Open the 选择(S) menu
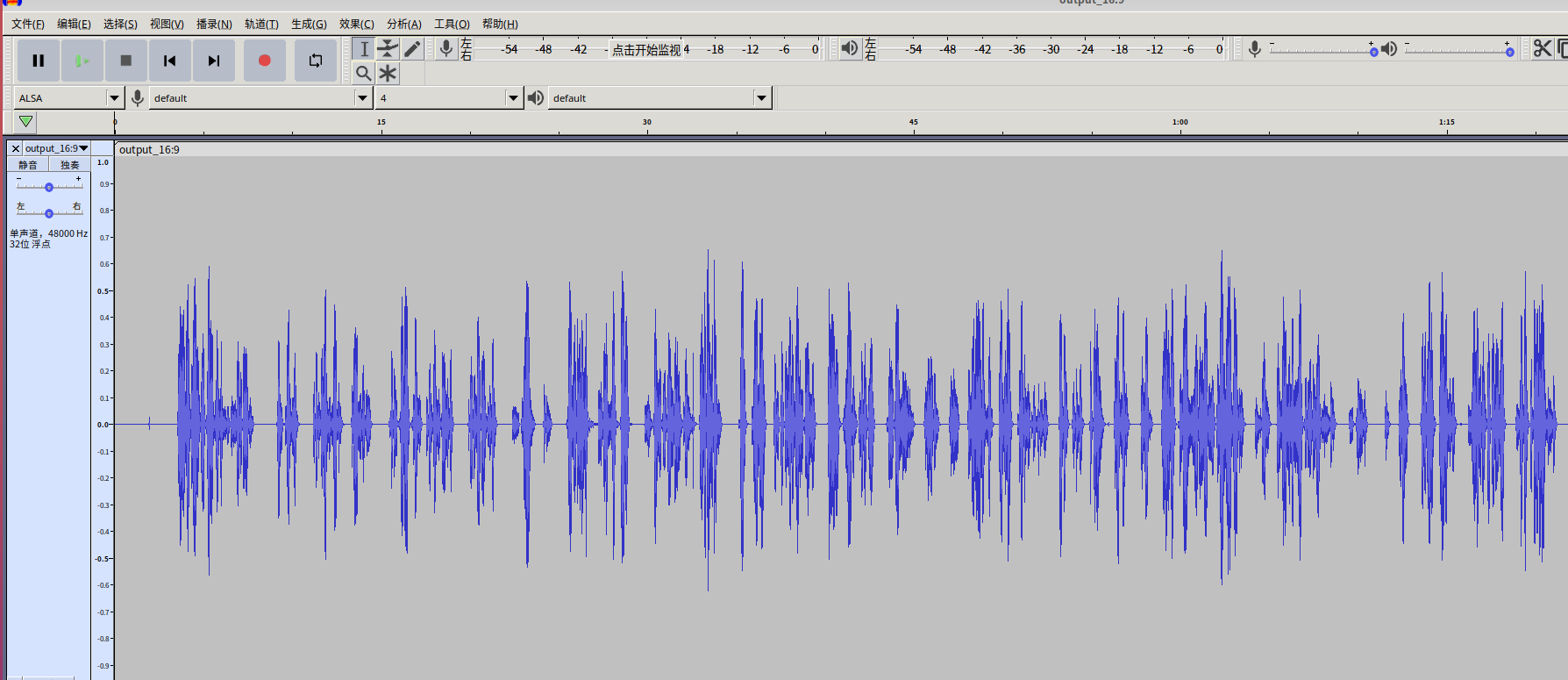 (120, 25)
